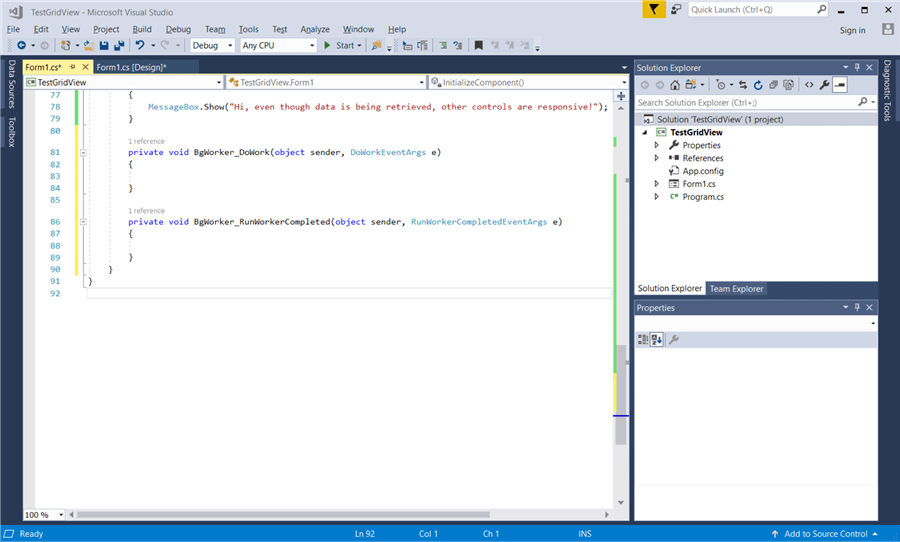The width and height of the screenshot is (900, 542).
Task: Click Add to Source Control in status bar
Action: point(825,533)
